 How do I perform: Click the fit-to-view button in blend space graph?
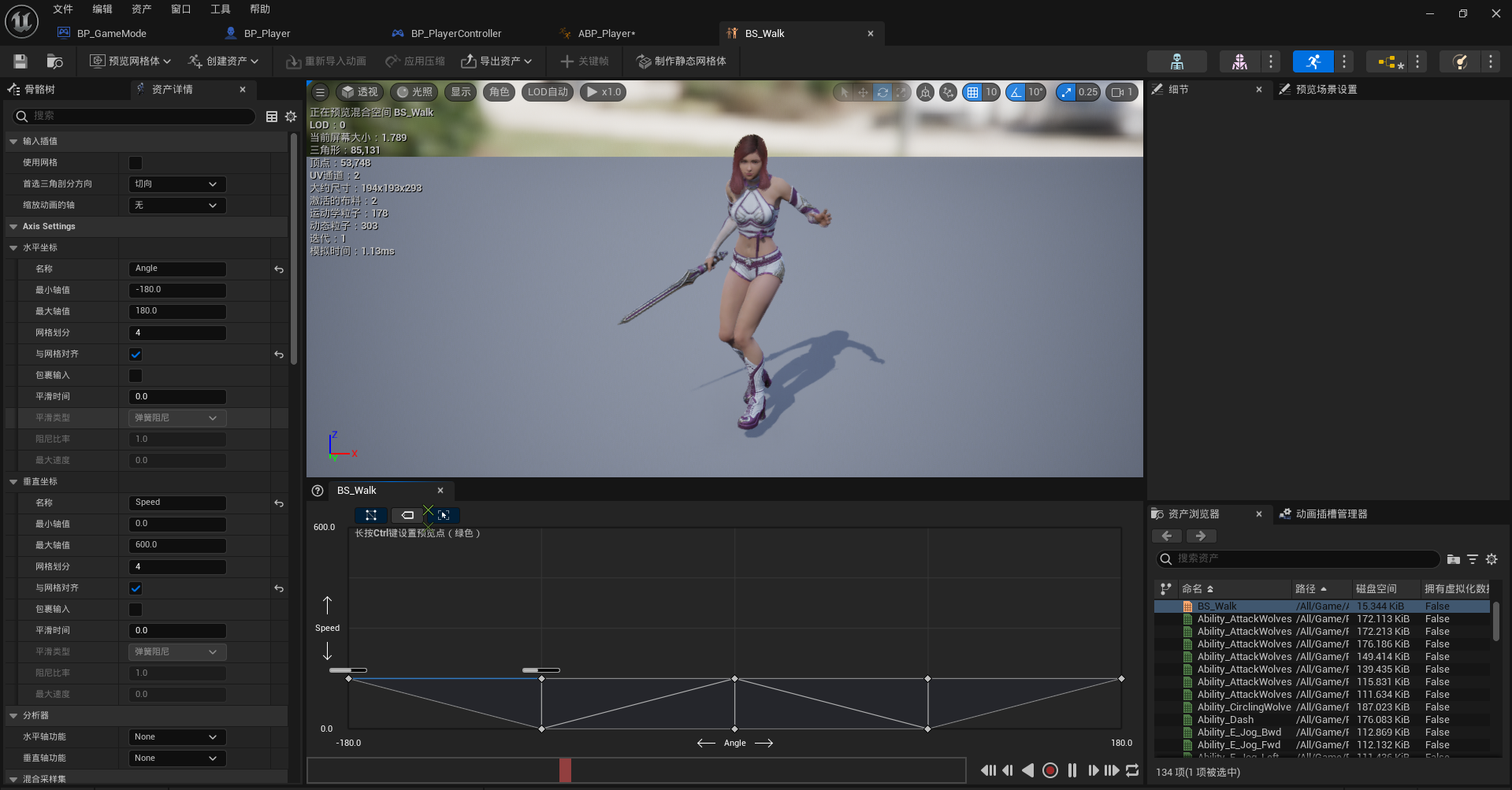[444, 515]
